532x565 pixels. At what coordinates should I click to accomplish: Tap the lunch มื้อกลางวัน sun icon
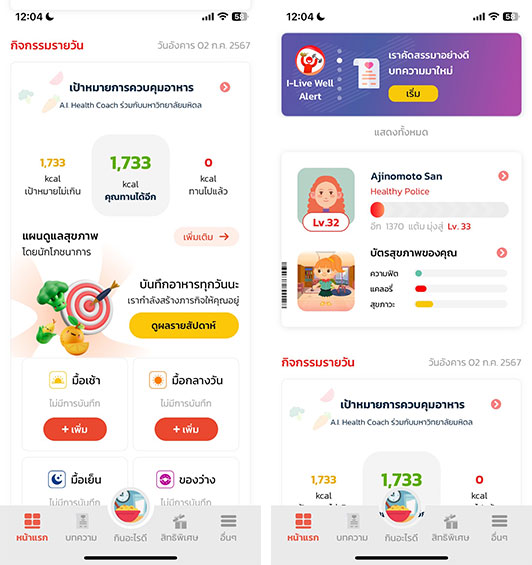158,380
